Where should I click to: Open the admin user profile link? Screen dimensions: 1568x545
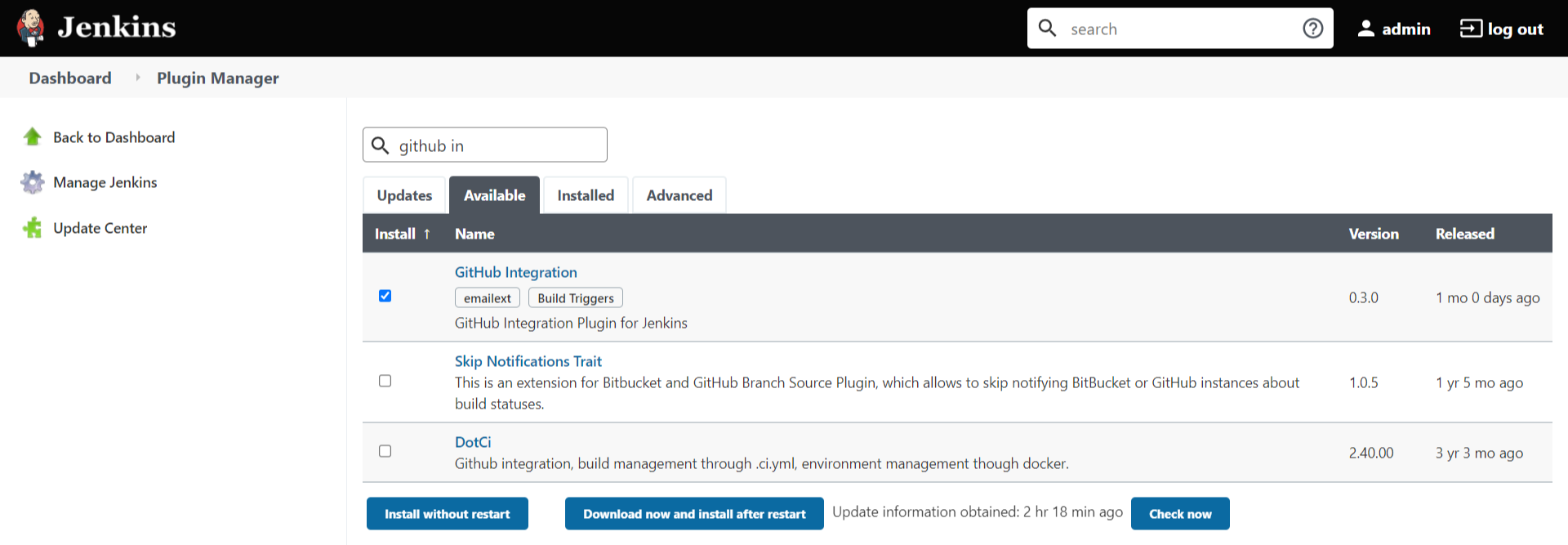pyautogui.click(x=1394, y=29)
